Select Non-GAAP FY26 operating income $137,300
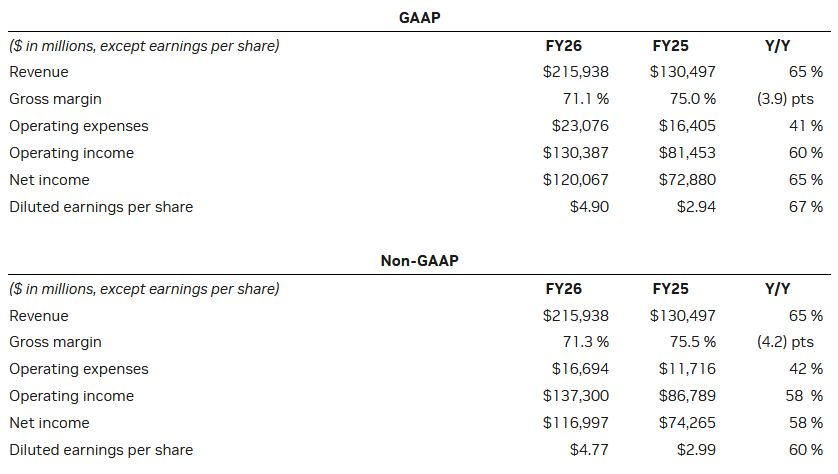The image size is (838, 474). pos(576,396)
